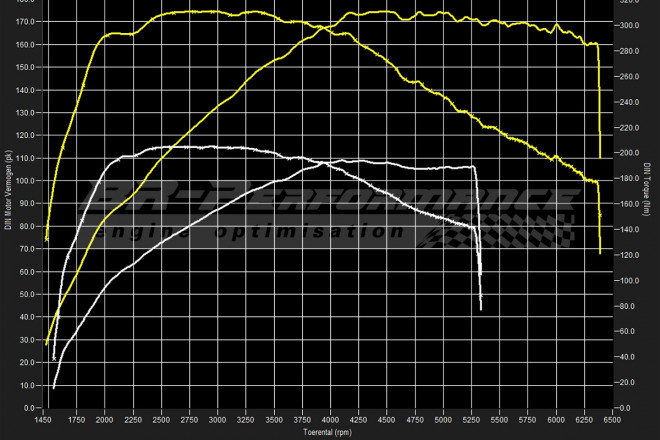This screenshot has width=660, height=440.
Task: Click the 5250 rpm tick label
Action: pyautogui.click(x=473, y=422)
